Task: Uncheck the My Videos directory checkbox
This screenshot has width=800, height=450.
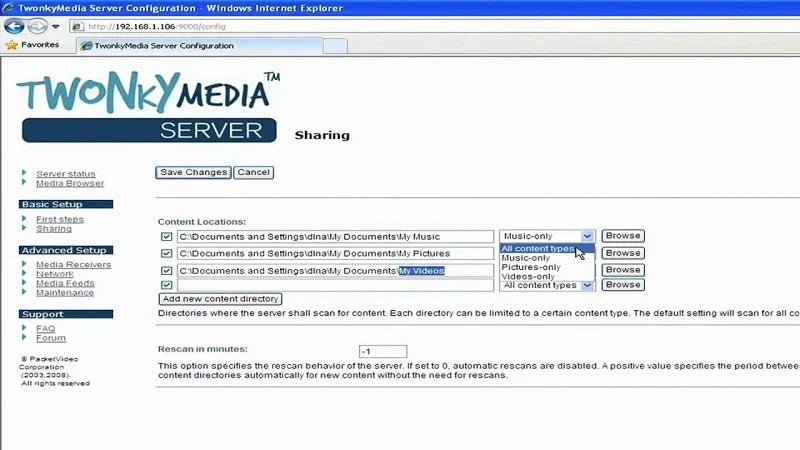Action: click(166, 270)
